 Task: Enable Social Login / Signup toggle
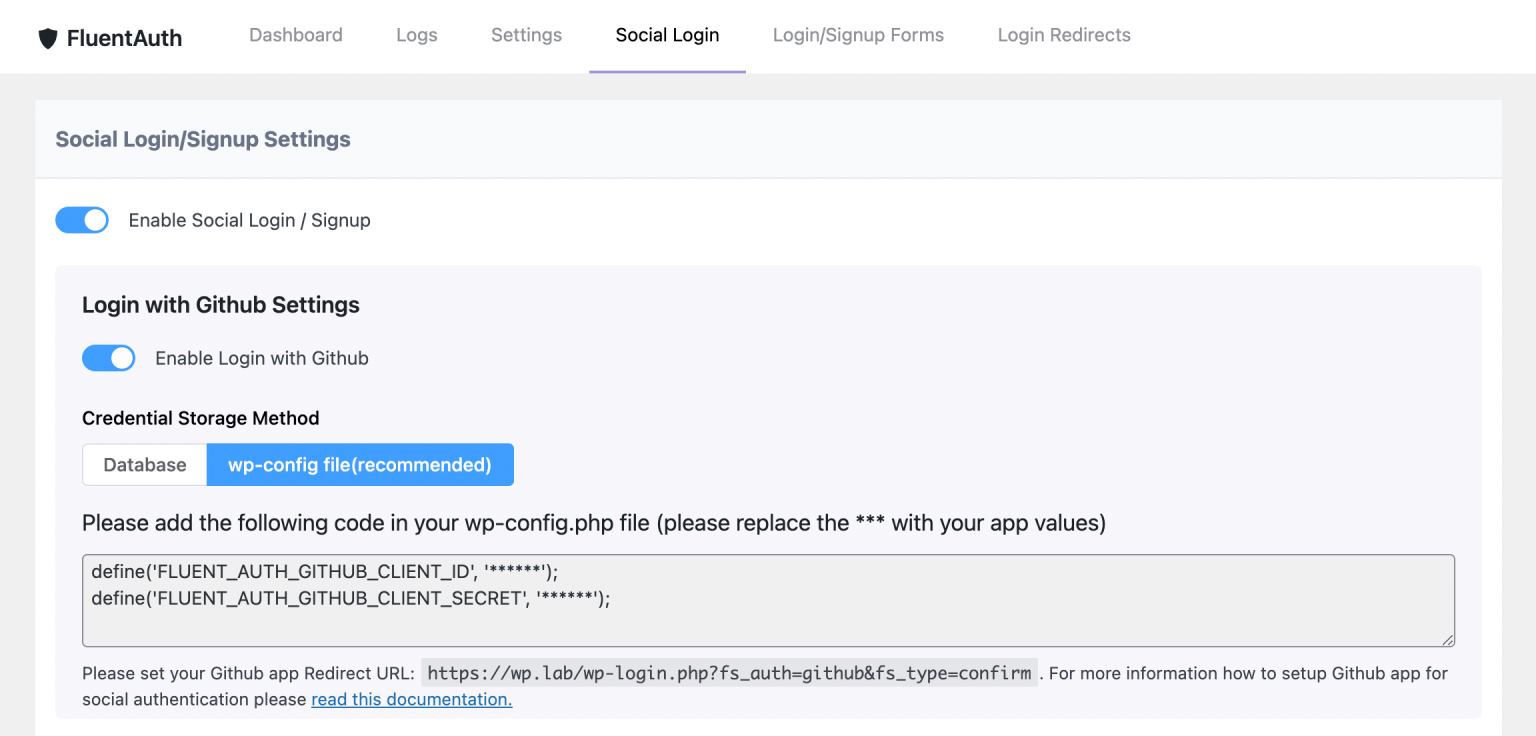[x=81, y=219]
